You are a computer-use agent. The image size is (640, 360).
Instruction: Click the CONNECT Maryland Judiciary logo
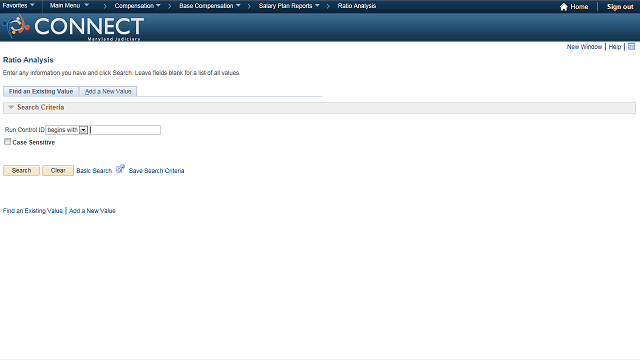73,27
